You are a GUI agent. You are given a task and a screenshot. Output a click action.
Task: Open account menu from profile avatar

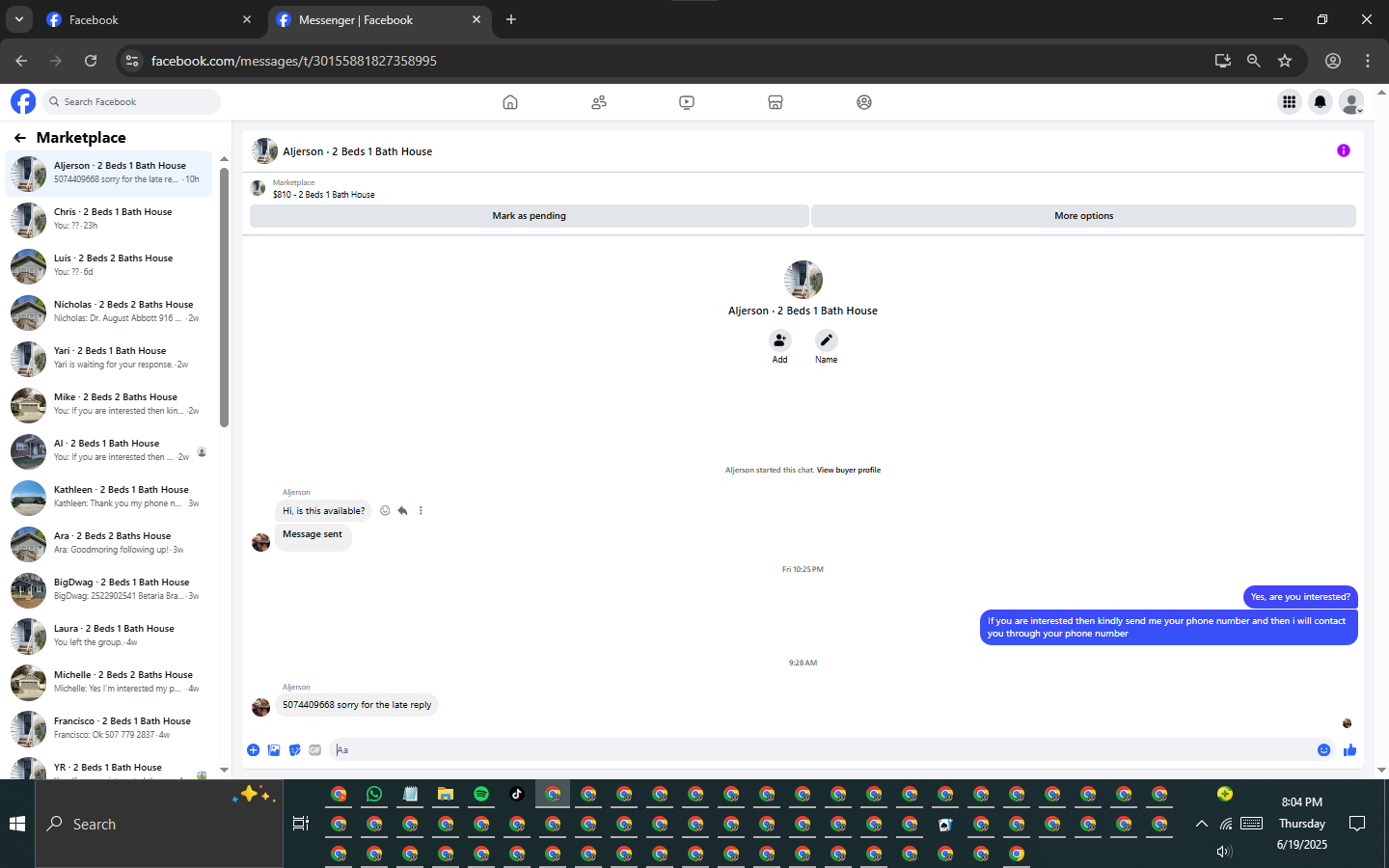pos(1352,101)
